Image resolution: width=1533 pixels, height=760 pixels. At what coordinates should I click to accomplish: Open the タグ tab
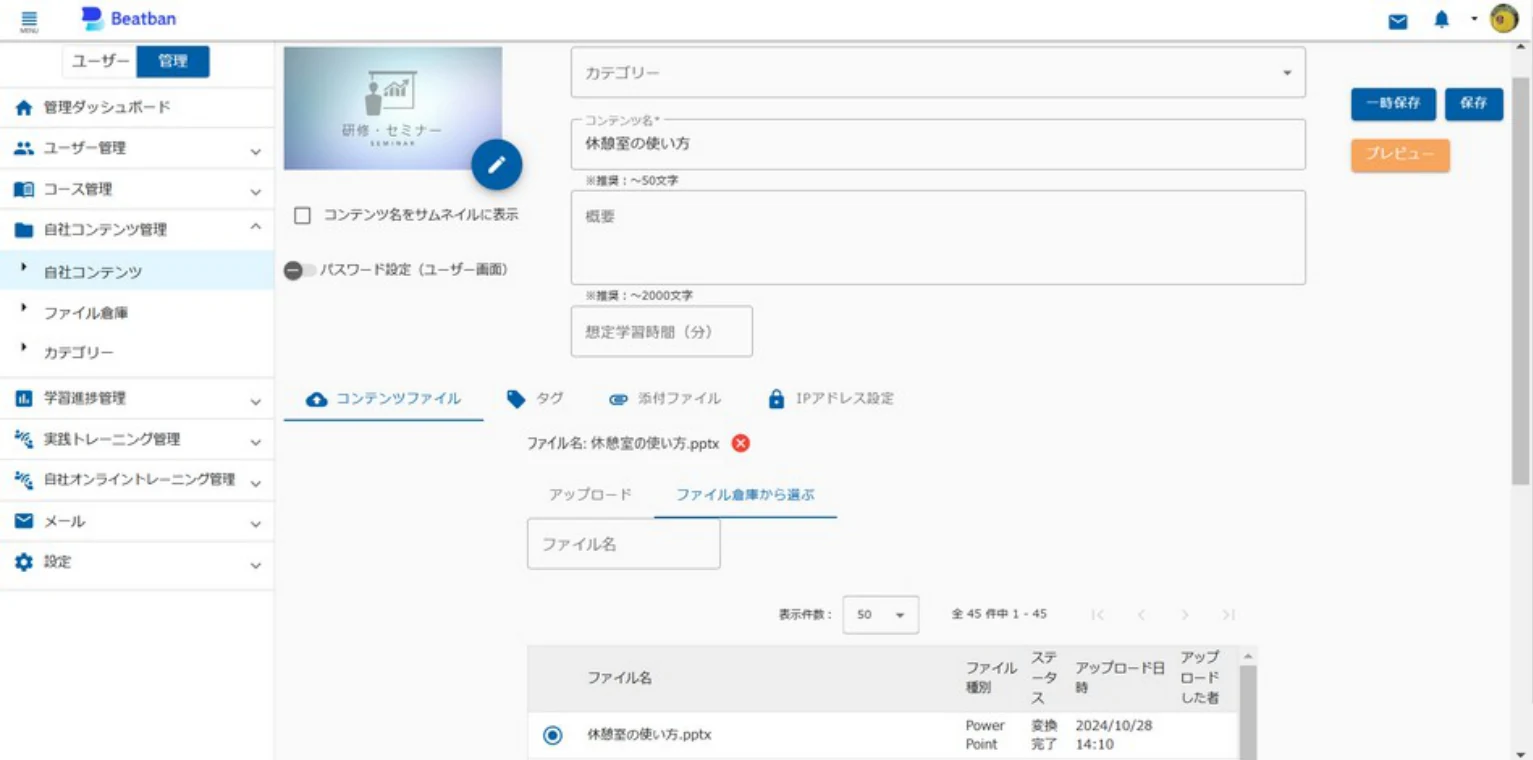coord(535,399)
